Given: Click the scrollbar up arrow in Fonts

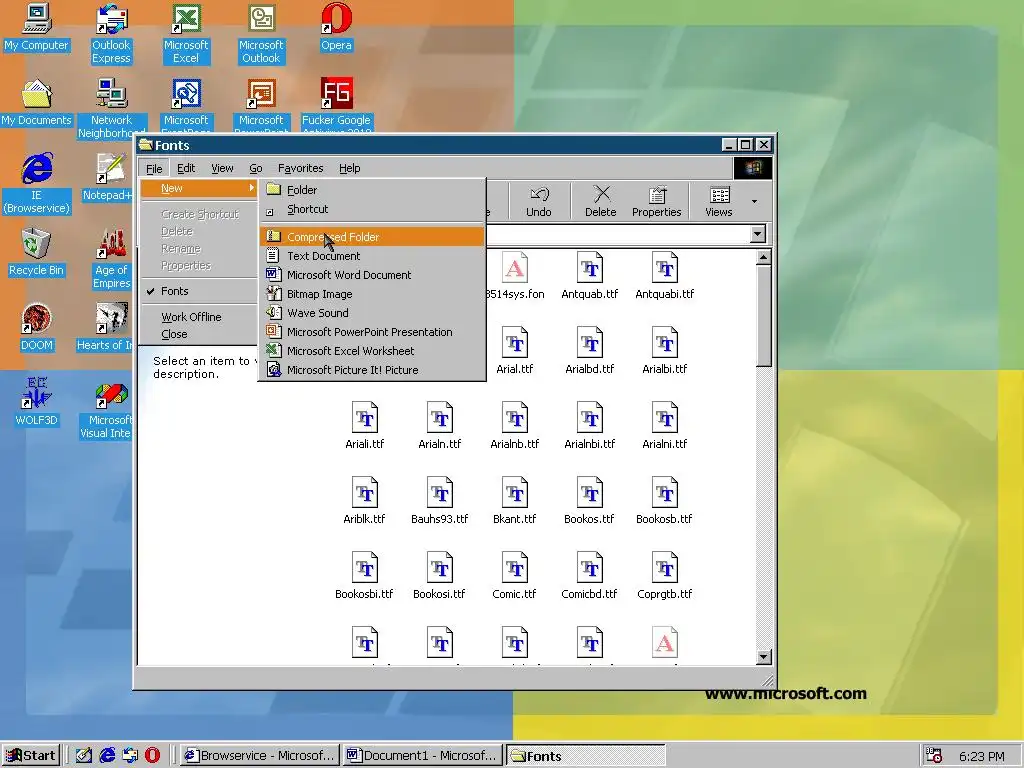Looking at the screenshot, I should coord(763,258).
